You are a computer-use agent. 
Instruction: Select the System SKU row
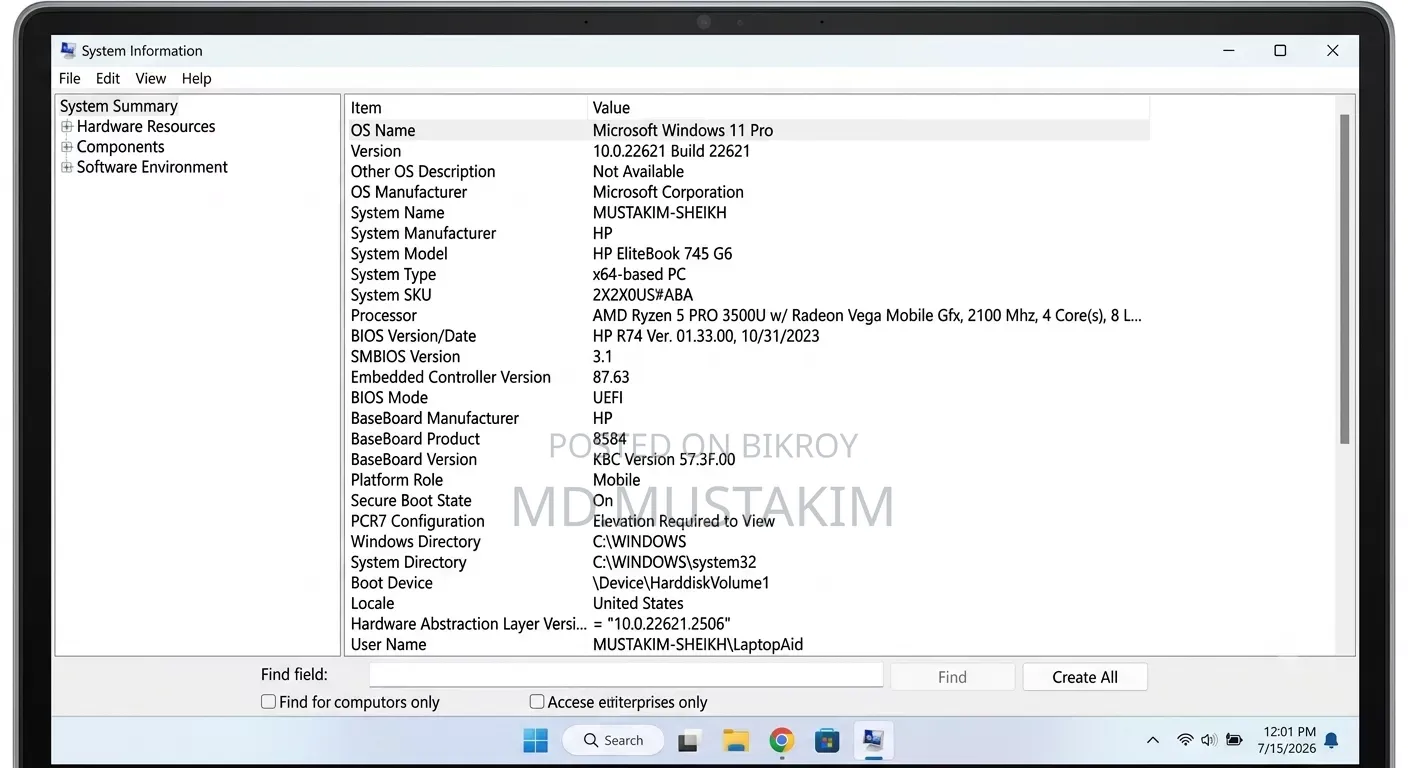747,295
